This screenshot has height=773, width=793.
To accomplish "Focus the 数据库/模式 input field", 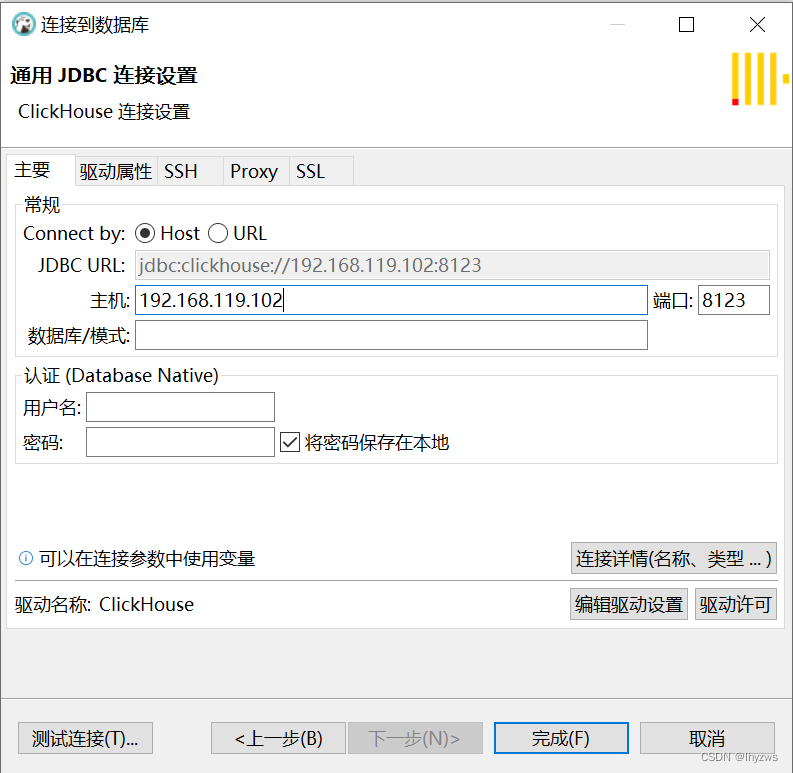I will [391, 335].
